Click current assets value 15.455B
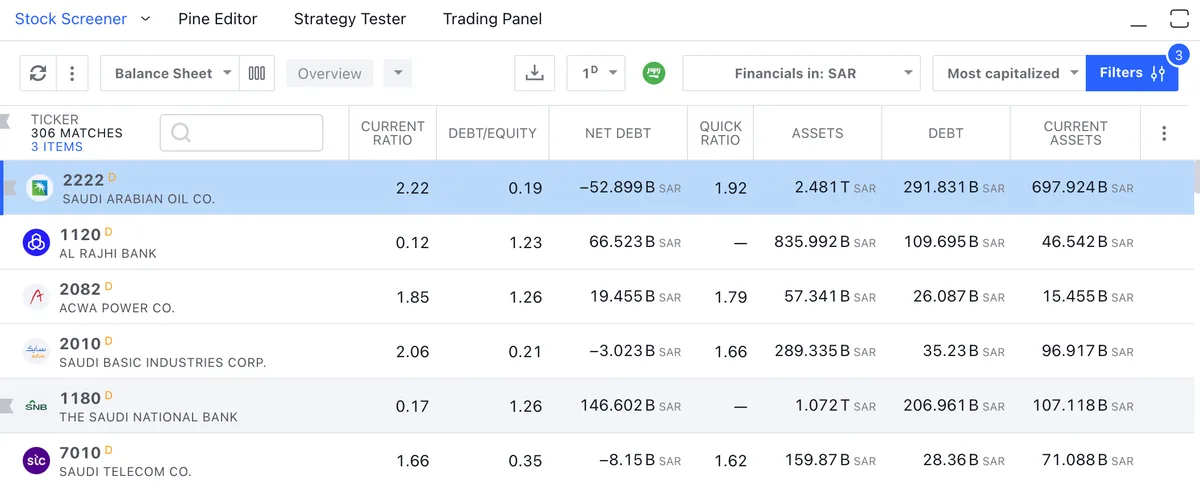The image size is (1200, 486). point(1088,297)
